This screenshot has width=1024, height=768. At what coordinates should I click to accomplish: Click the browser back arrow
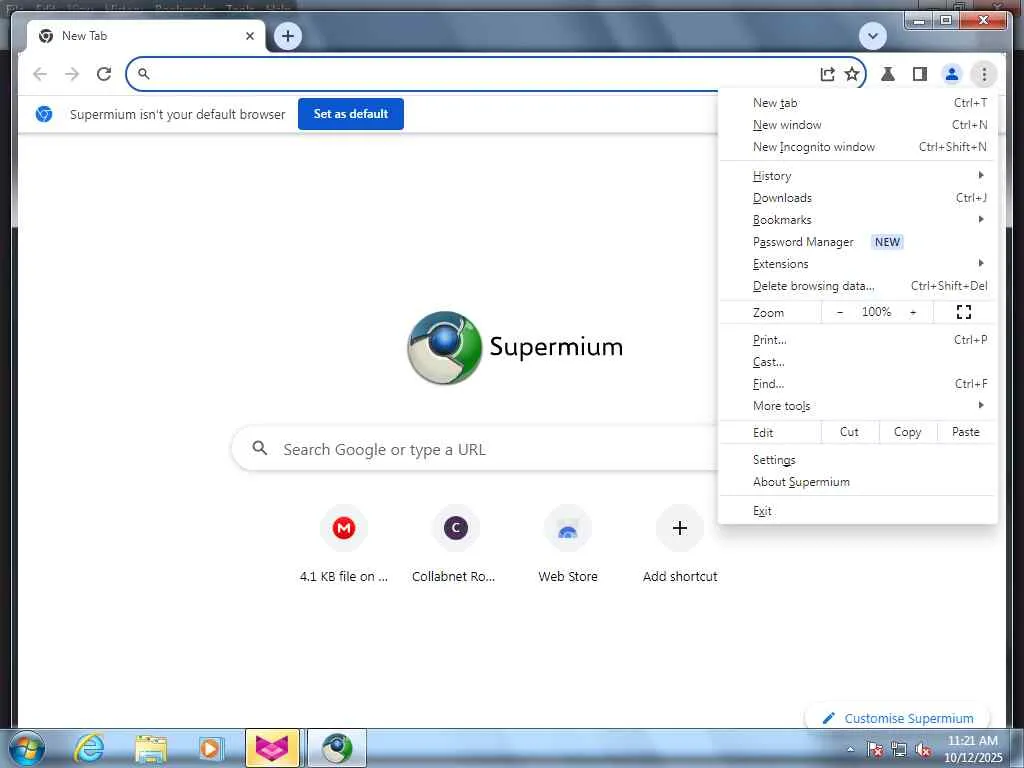40,74
